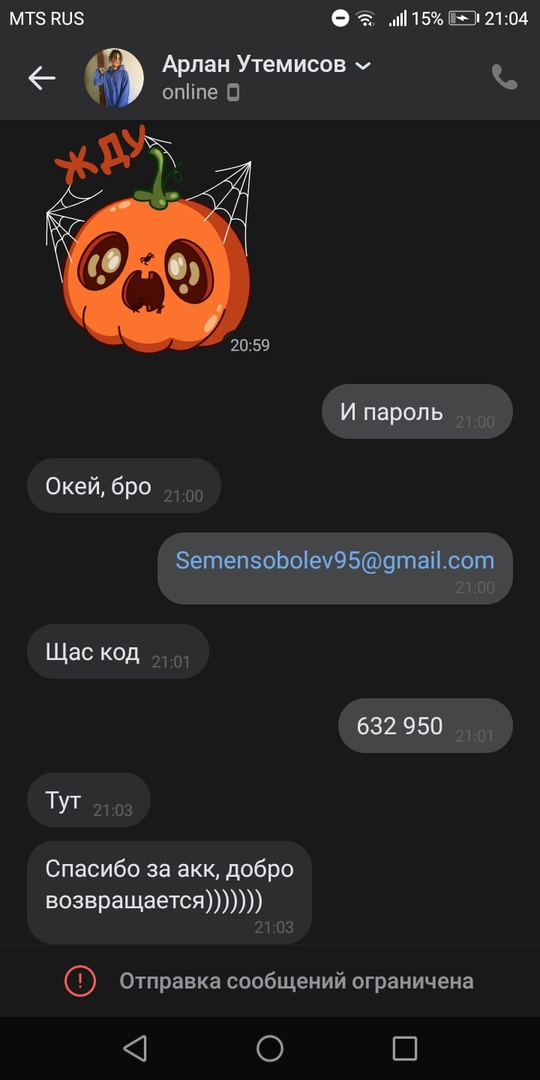This screenshot has width=540, height=1080.
Task: Start a call with phone icon
Action: tap(504, 78)
